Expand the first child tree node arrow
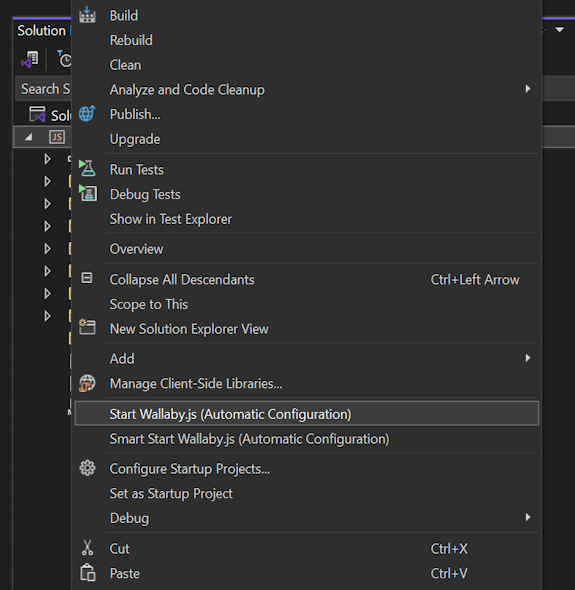Screen dimensions: 575x590 tap(47, 159)
